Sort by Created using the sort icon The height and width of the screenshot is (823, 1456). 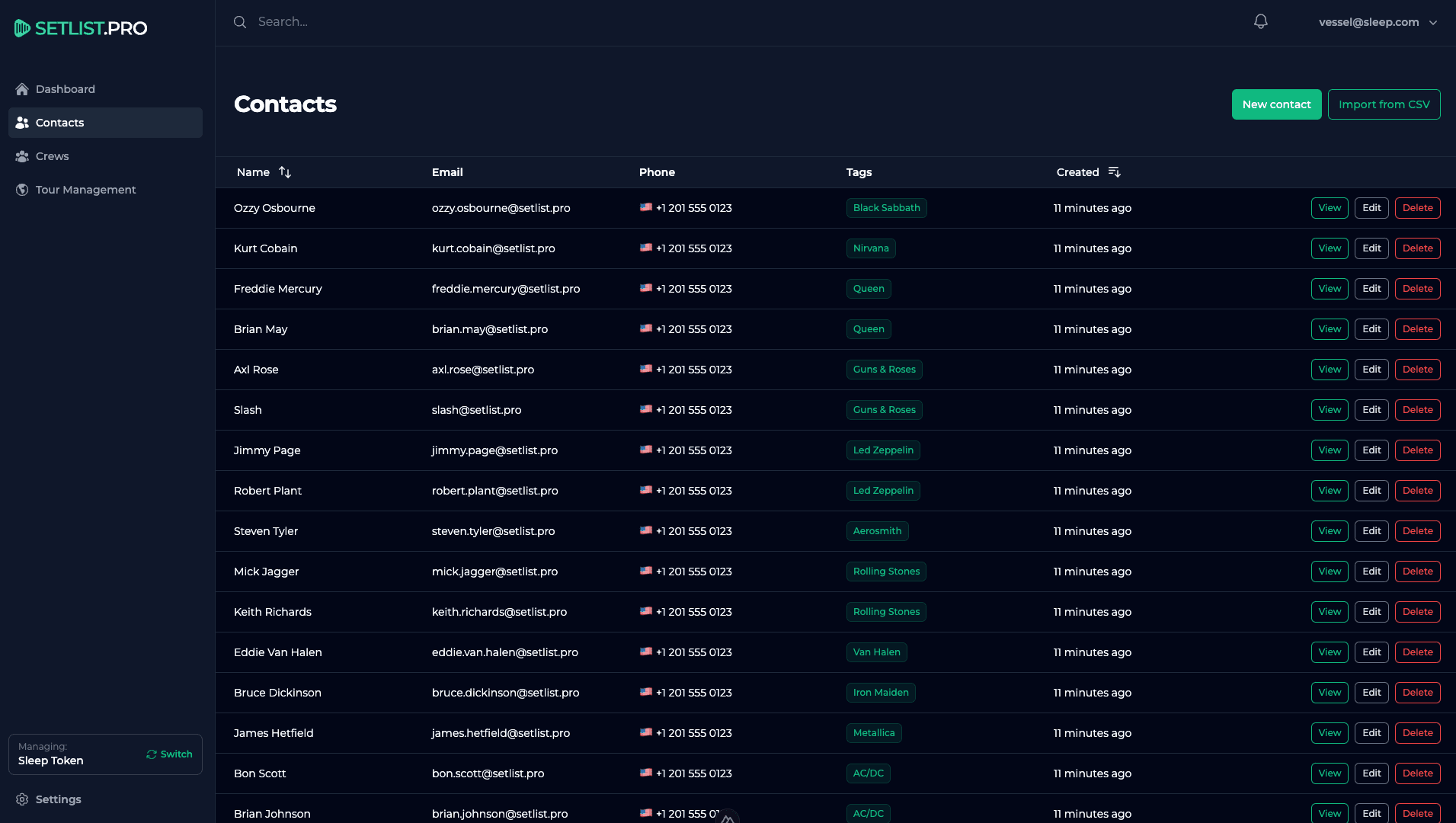[x=1115, y=172]
